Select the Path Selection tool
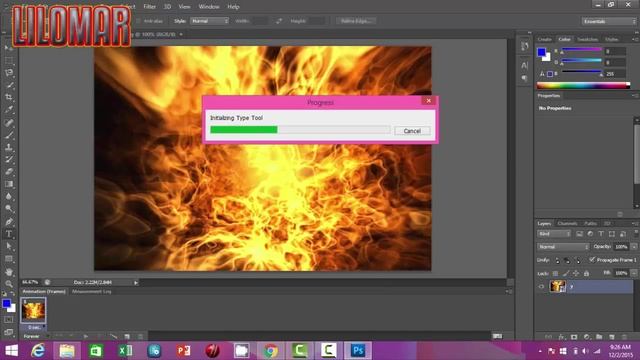 [x=9, y=247]
